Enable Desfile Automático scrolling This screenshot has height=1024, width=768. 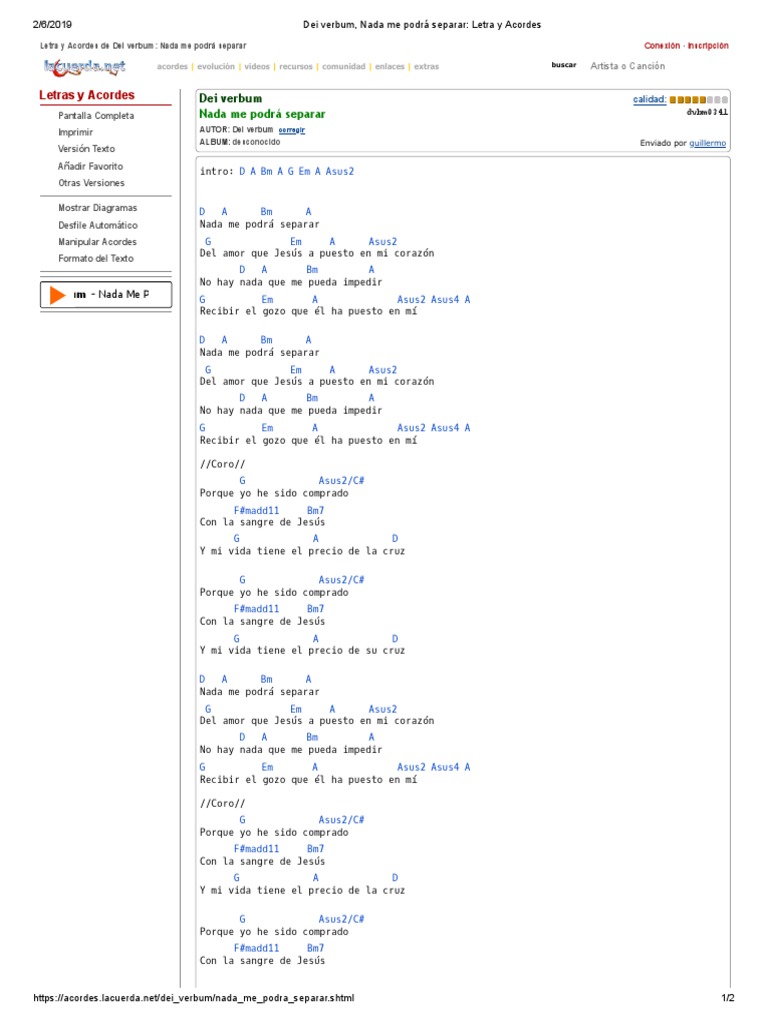pyautogui.click(x=98, y=225)
